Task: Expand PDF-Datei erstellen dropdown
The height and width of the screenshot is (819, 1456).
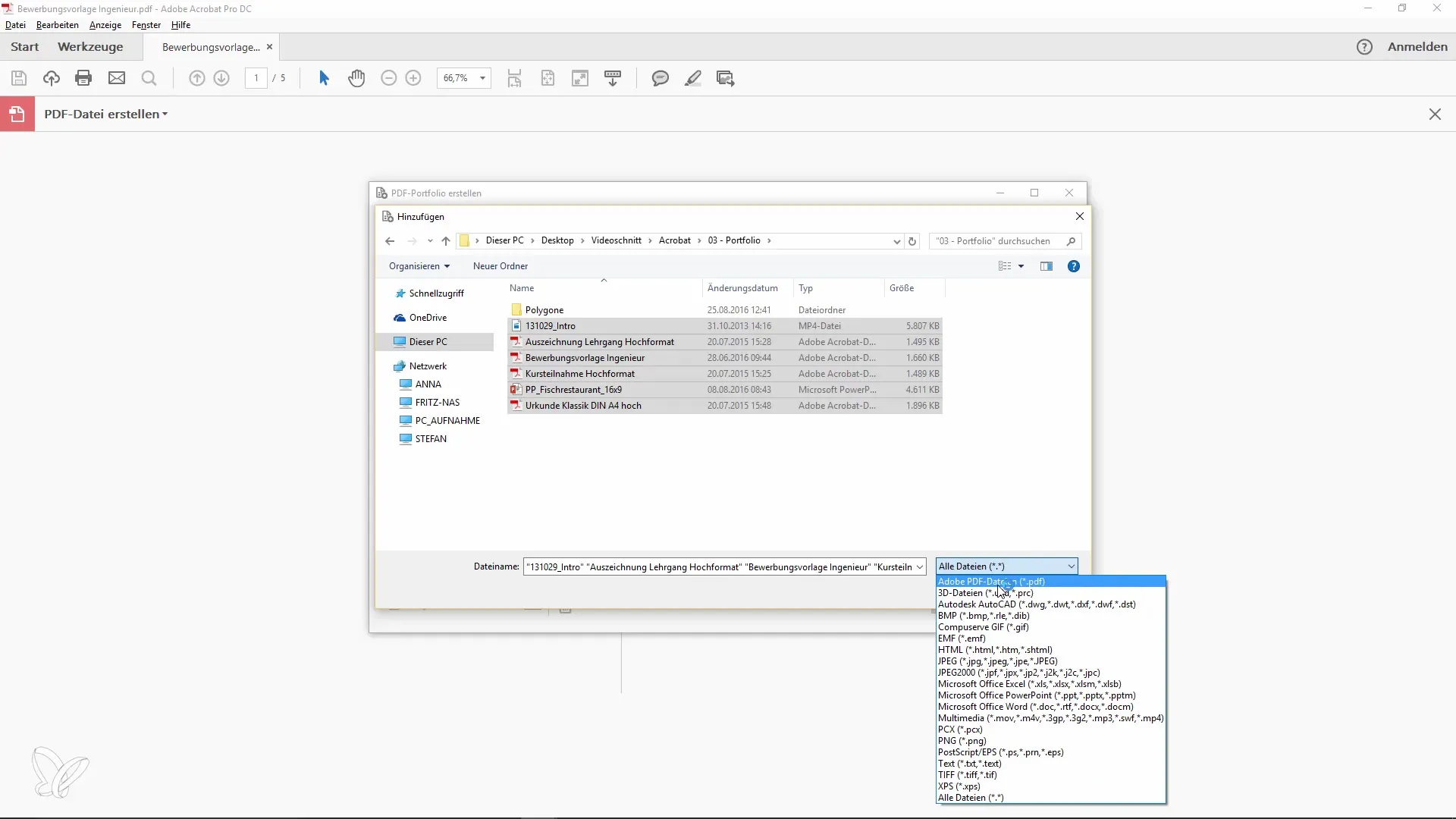Action: click(165, 115)
